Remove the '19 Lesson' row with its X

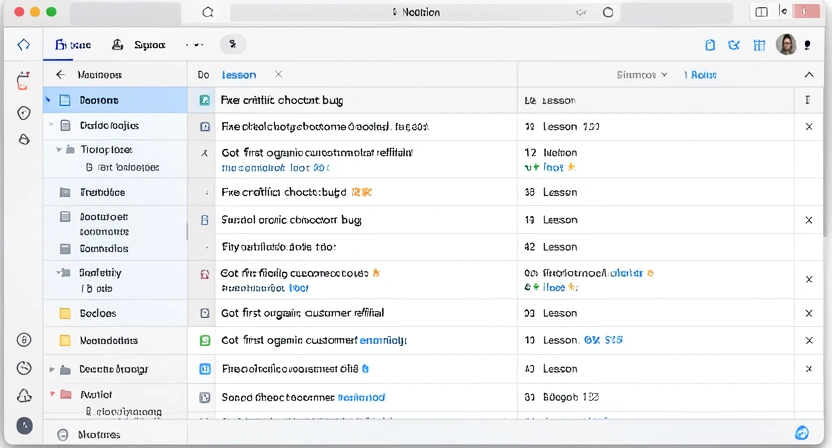click(x=809, y=220)
